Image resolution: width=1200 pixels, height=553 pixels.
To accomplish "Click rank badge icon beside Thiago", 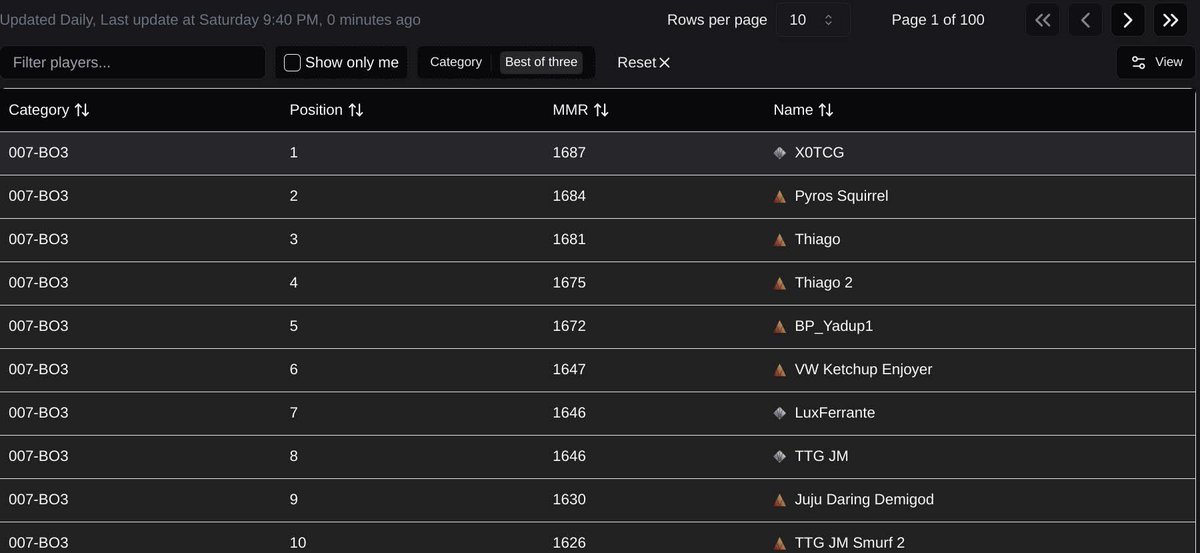I will click(780, 240).
